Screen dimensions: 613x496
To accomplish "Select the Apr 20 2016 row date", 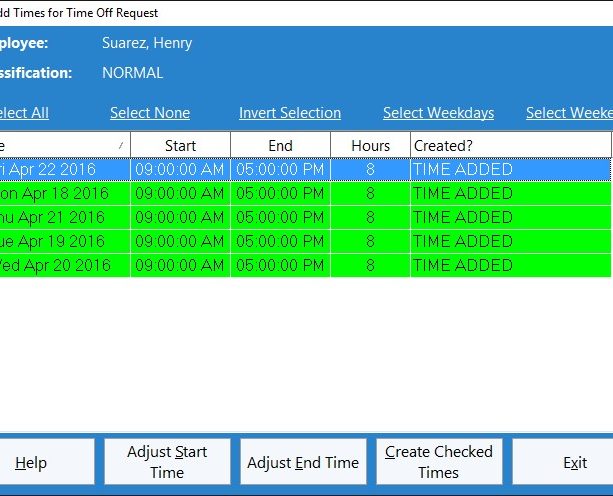I will [65, 265].
